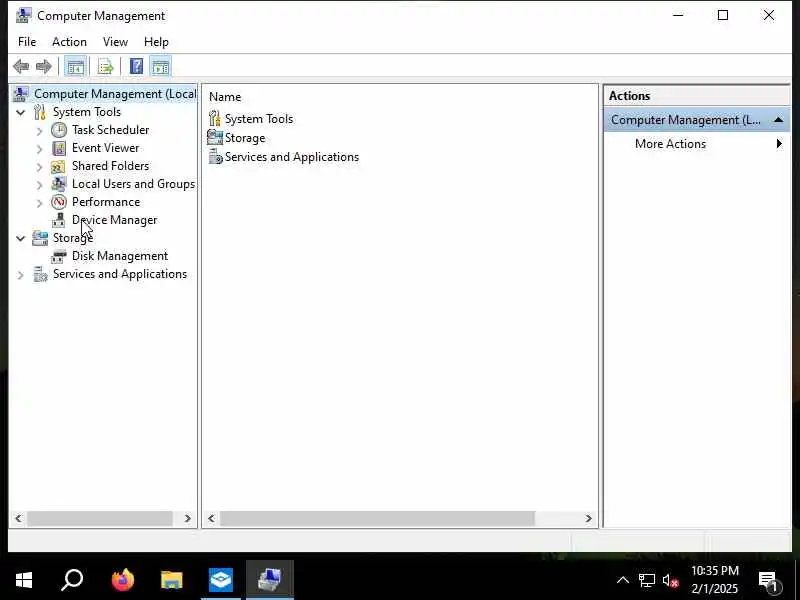
Task: Expand the Shared Folders node
Action: [x=39, y=167]
